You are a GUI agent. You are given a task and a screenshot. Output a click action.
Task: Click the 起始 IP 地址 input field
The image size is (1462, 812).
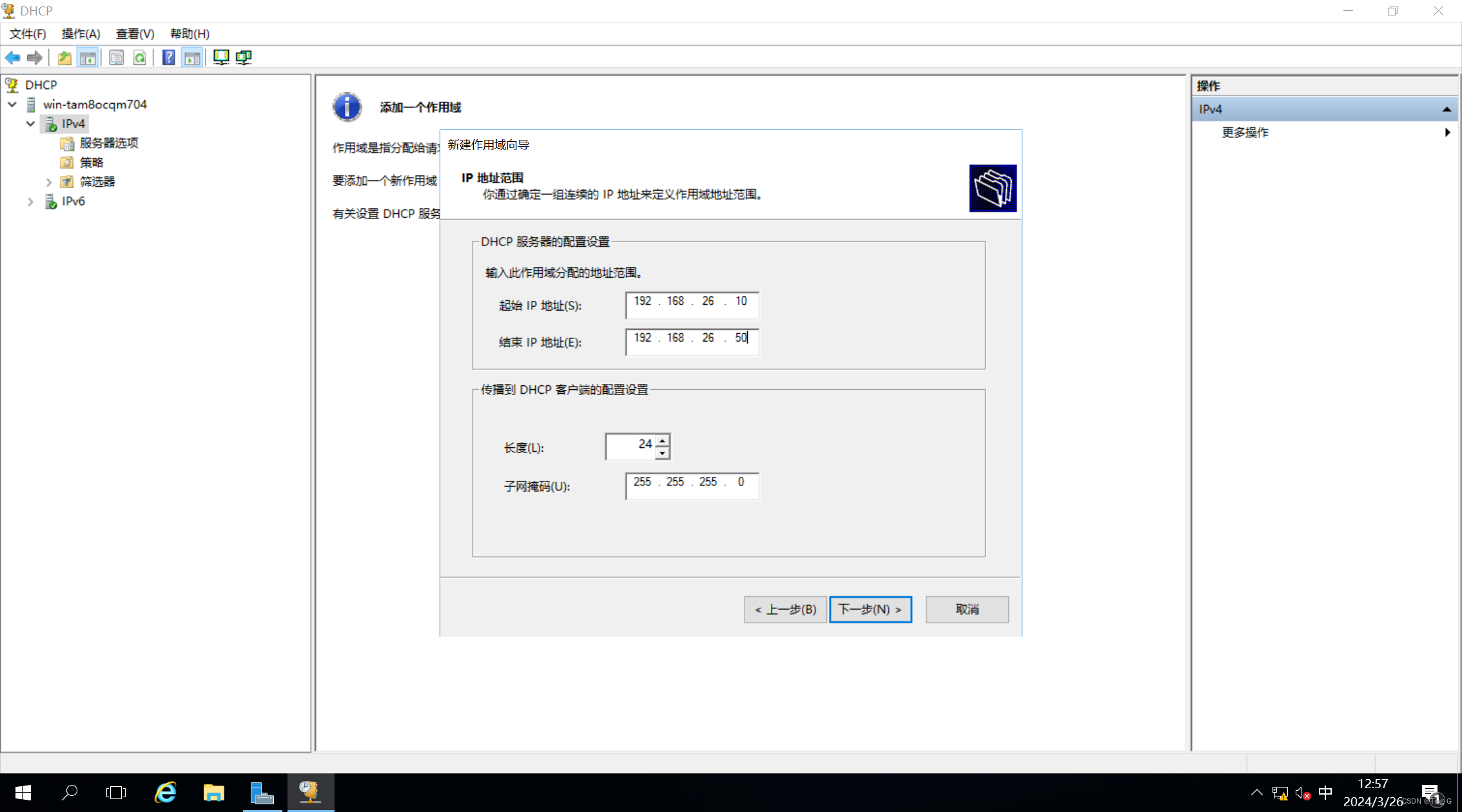692,305
